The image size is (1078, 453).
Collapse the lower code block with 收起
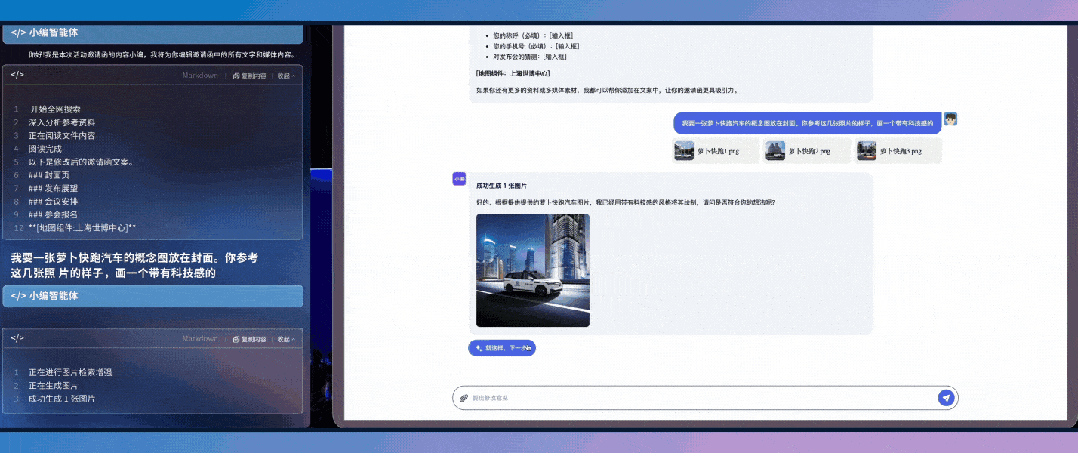tap(286, 340)
